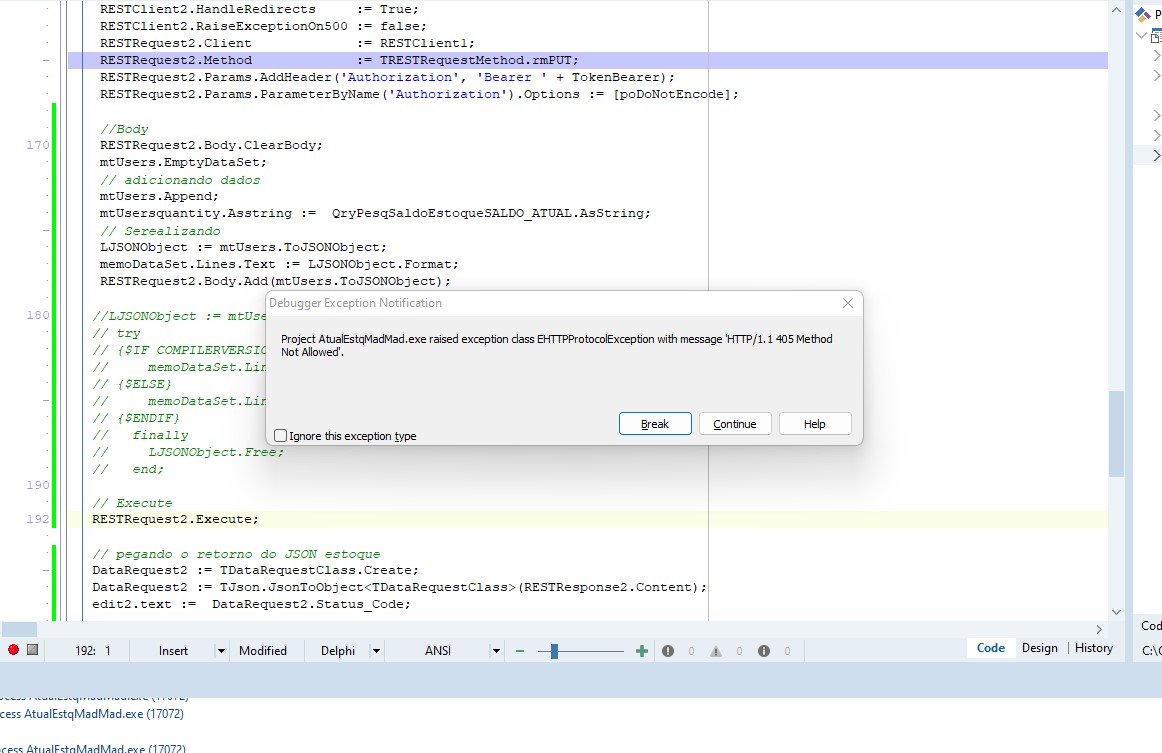
Task: Click the red macro record icon
Action: pyautogui.click(x=13, y=650)
